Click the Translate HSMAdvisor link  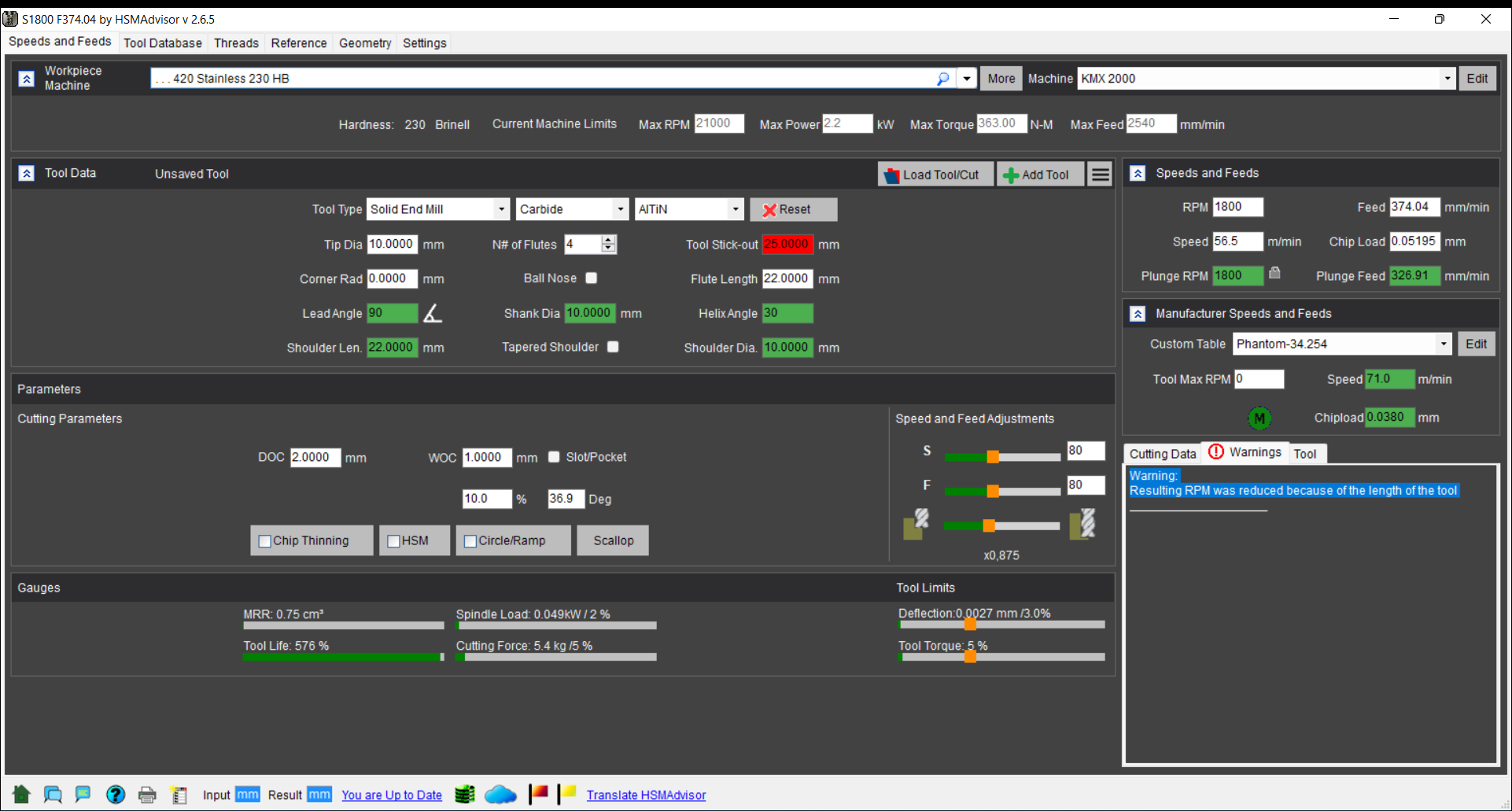coord(646,795)
